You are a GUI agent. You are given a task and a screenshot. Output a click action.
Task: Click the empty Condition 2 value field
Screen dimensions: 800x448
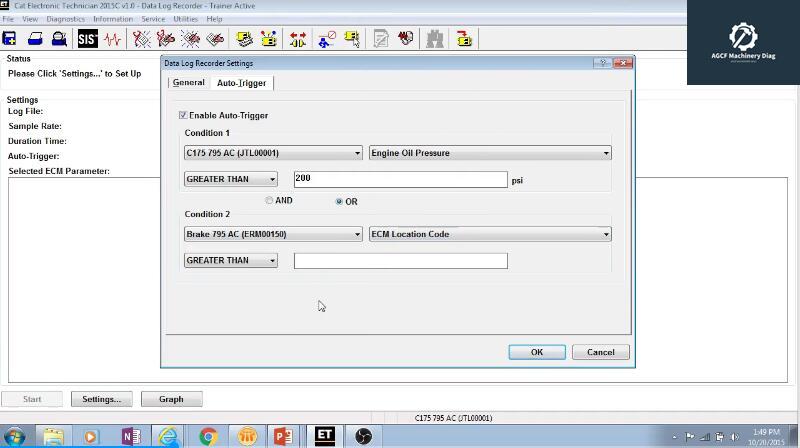401,261
